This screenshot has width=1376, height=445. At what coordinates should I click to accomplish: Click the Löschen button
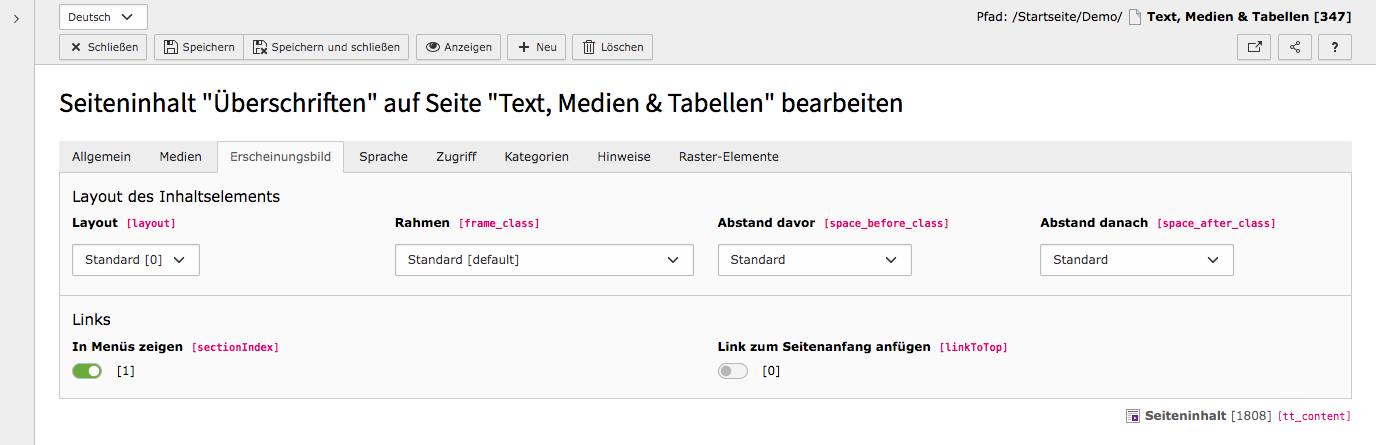click(612, 47)
